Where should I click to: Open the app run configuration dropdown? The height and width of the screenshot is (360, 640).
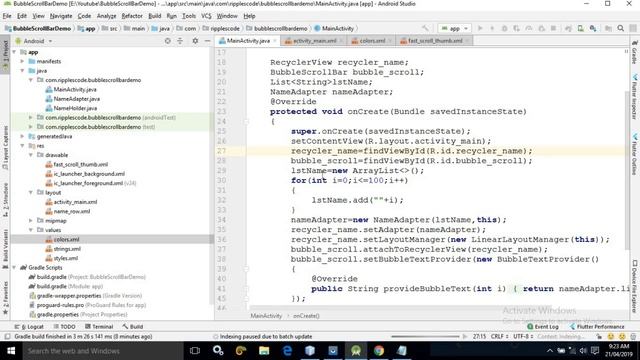(x=454, y=28)
